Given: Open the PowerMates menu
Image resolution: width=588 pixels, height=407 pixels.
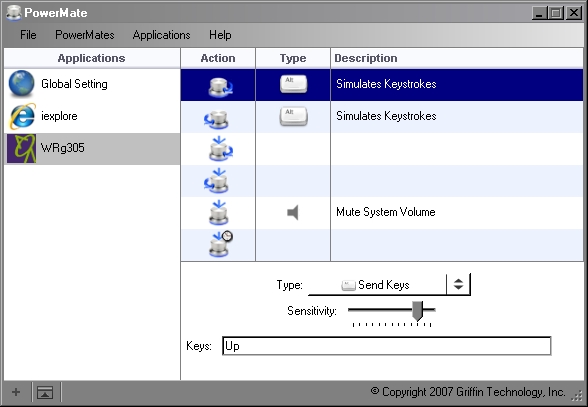Looking at the screenshot, I should click(x=85, y=35).
